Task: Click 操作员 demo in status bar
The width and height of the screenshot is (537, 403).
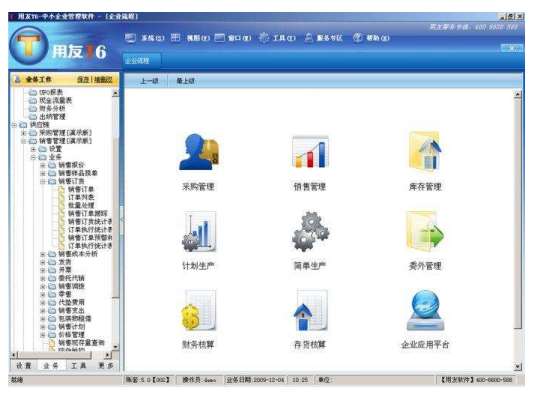Action: coord(199,380)
